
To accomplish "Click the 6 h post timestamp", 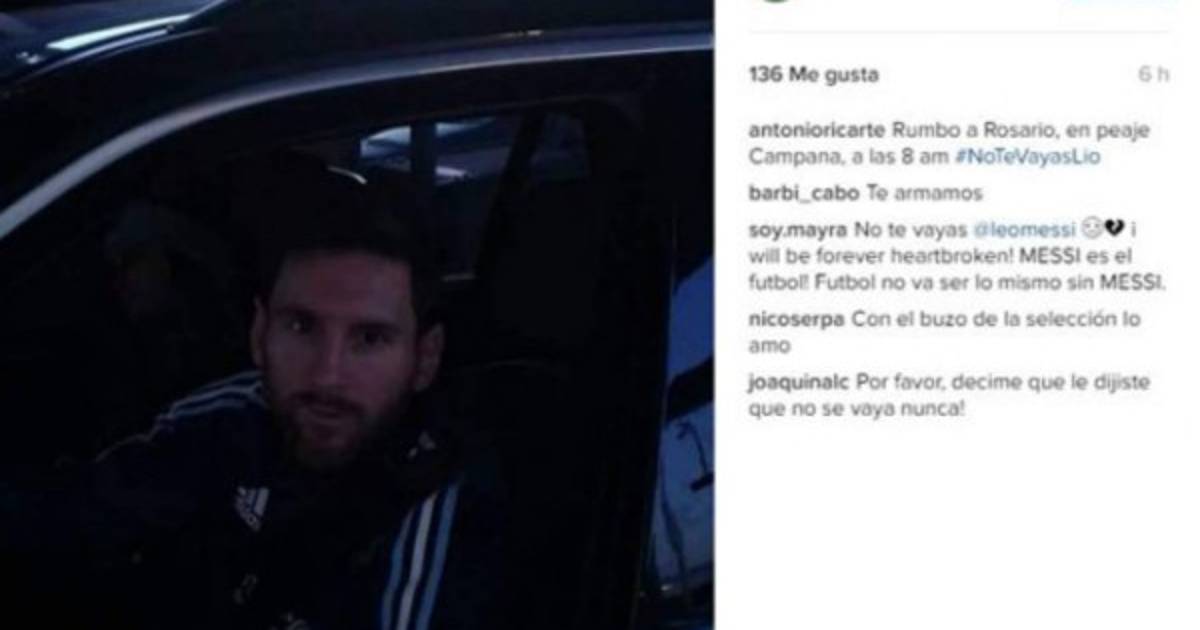I will (x=1152, y=75).
